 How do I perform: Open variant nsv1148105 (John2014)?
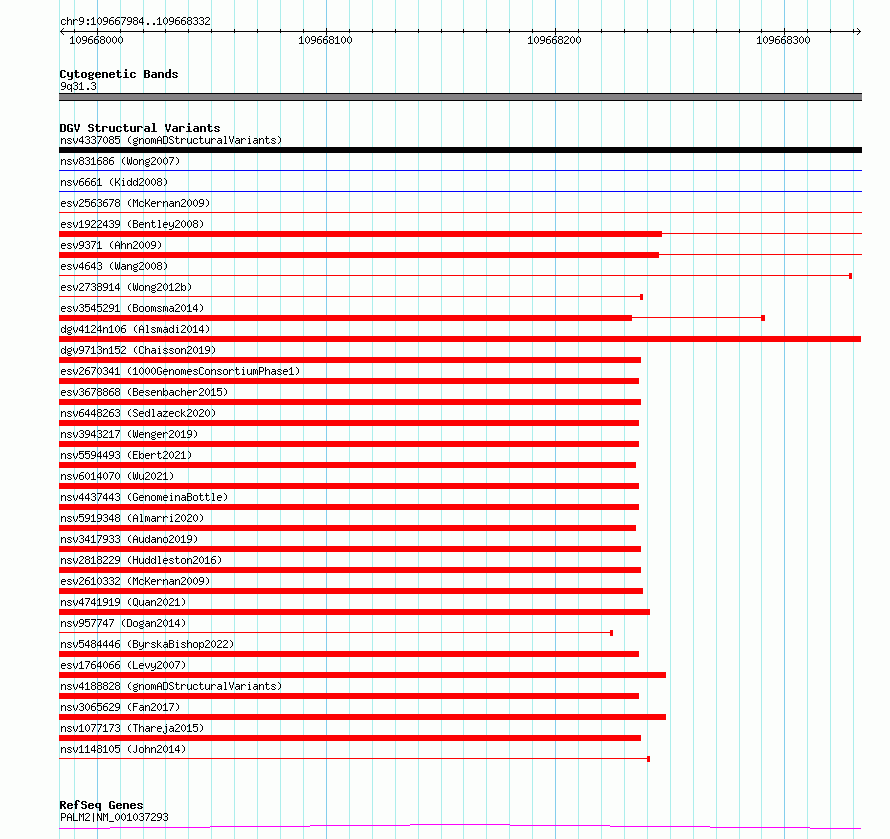(123, 749)
